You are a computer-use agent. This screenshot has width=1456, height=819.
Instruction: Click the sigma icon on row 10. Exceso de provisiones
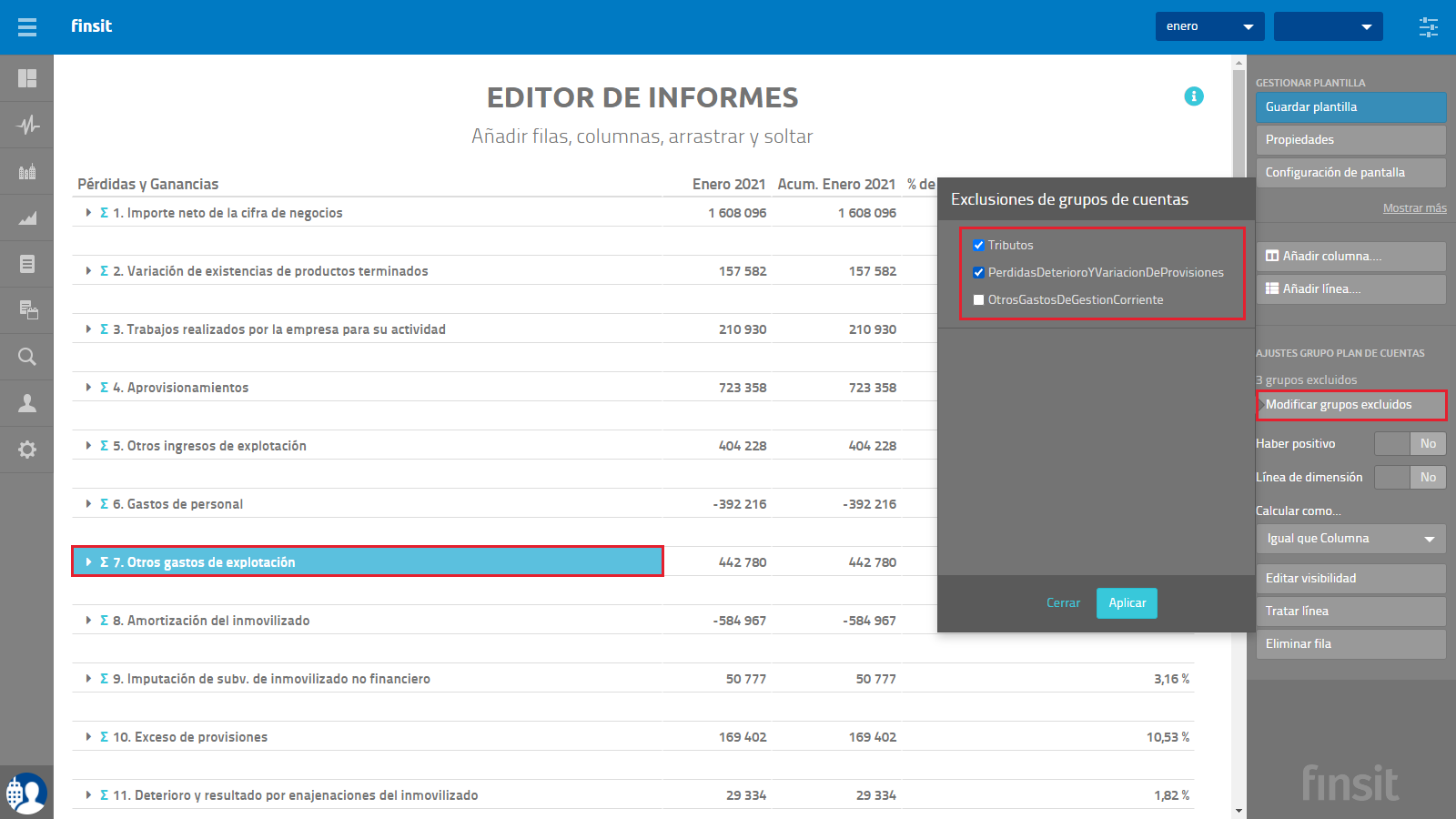pyautogui.click(x=104, y=737)
